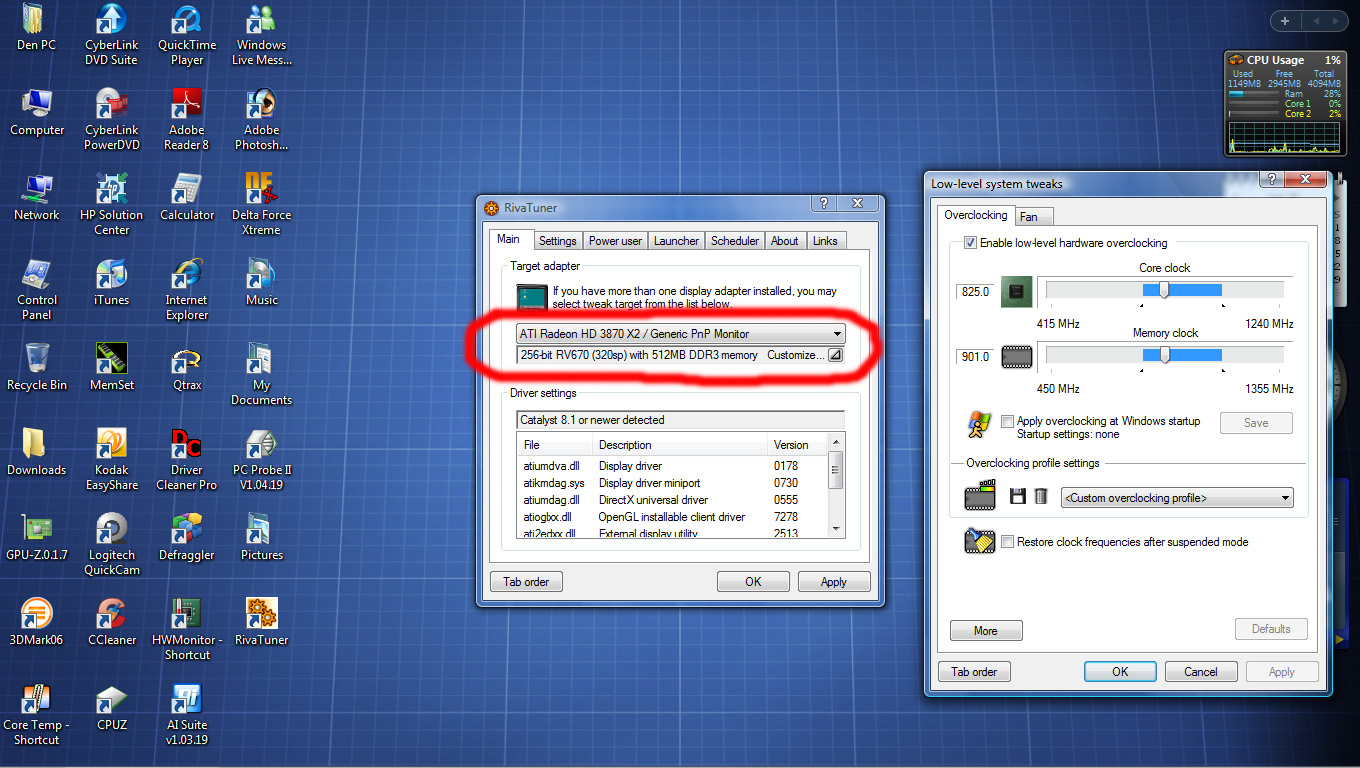The image size is (1360, 768).
Task: Open QuickTime Player desktop icon
Action: tap(187, 35)
